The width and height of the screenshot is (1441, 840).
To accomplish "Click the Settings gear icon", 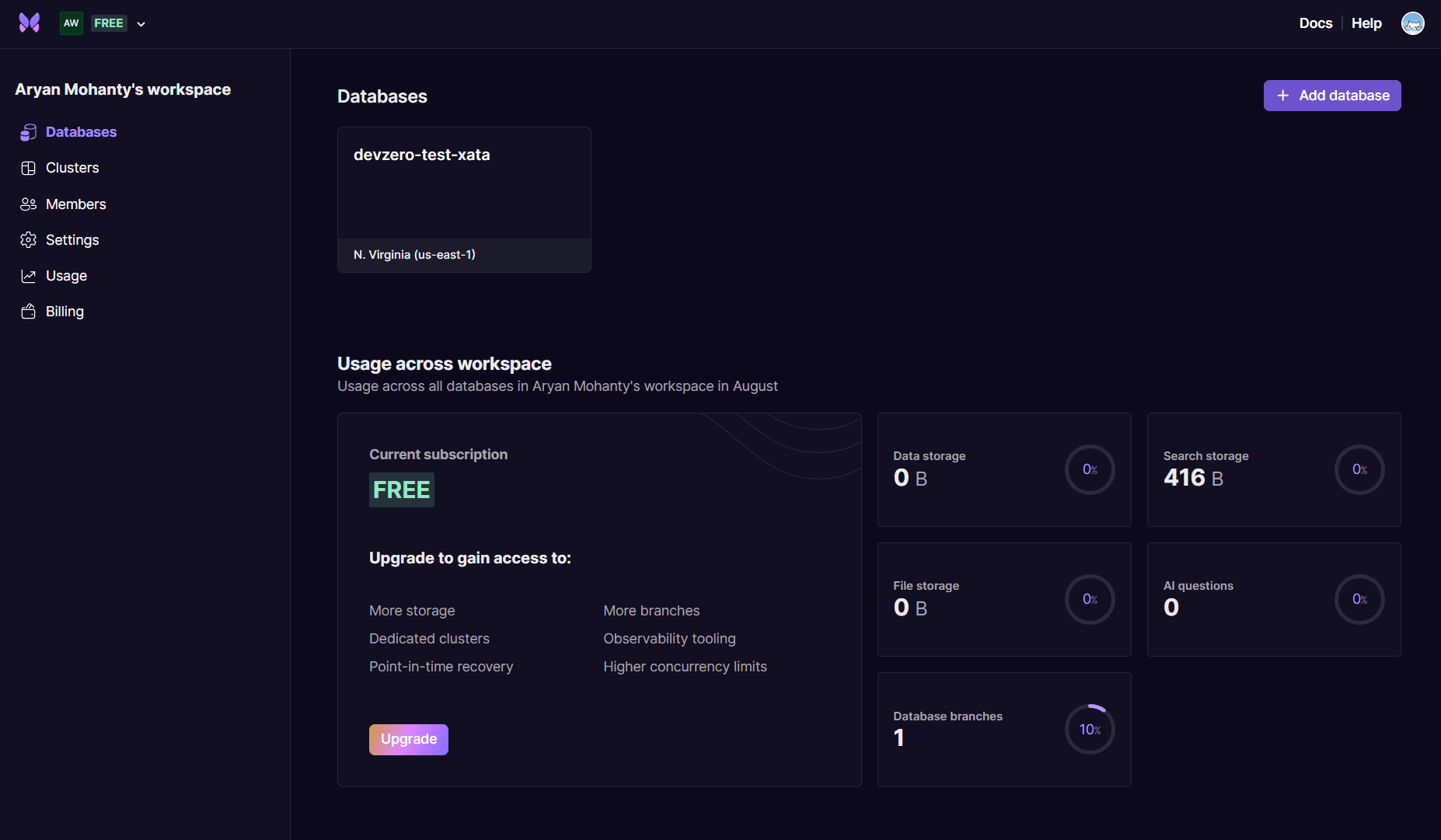I will (x=29, y=240).
